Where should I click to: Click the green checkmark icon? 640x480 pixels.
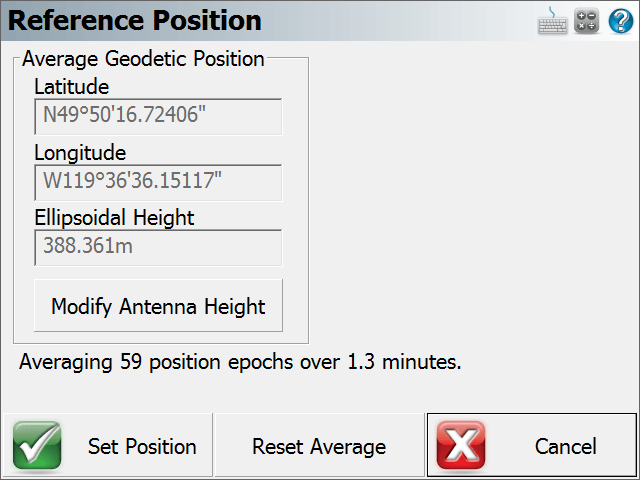tap(37, 445)
